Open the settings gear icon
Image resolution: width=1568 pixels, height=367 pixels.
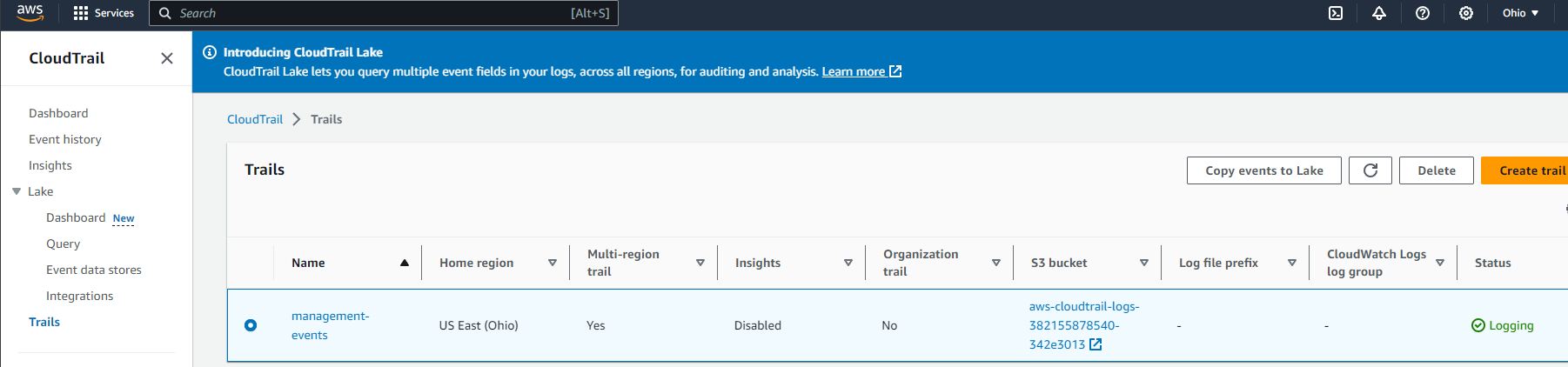1466,13
